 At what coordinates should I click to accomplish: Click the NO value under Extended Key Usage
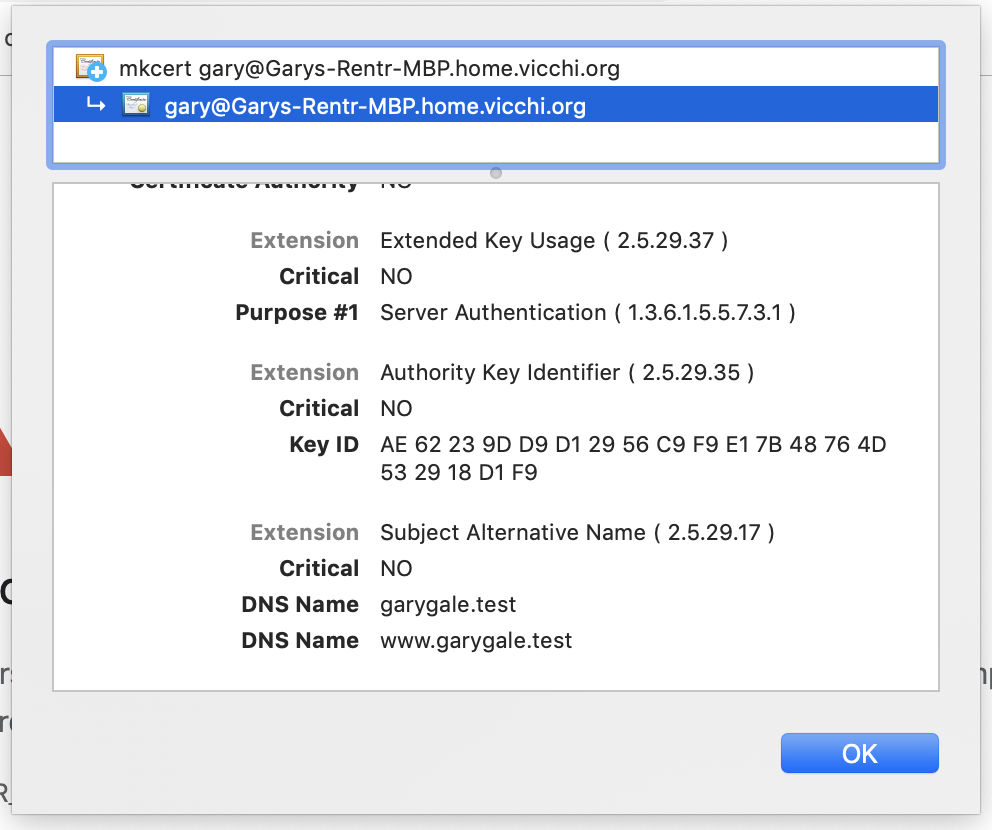[x=396, y=276]
